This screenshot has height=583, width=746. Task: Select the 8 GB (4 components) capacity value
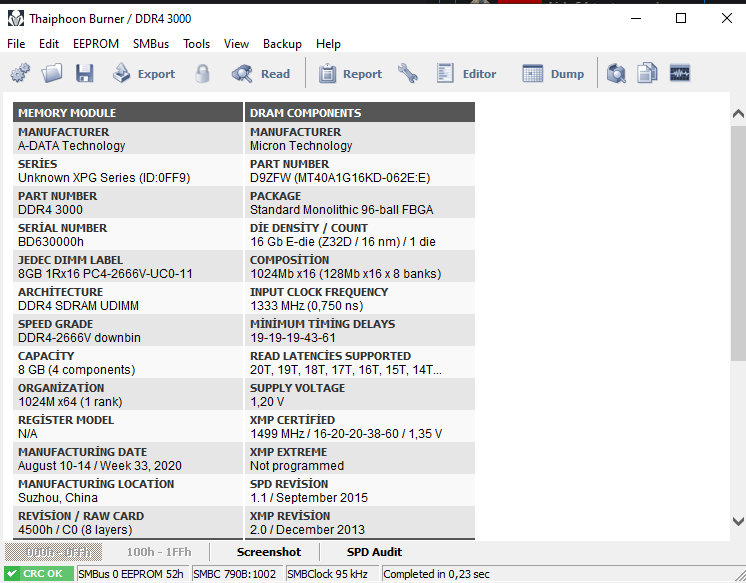pyautogui.click(x=77, y=370)
